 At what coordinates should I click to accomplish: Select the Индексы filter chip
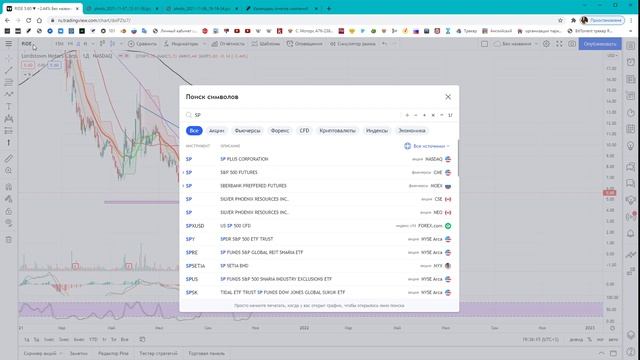(376, 131)
